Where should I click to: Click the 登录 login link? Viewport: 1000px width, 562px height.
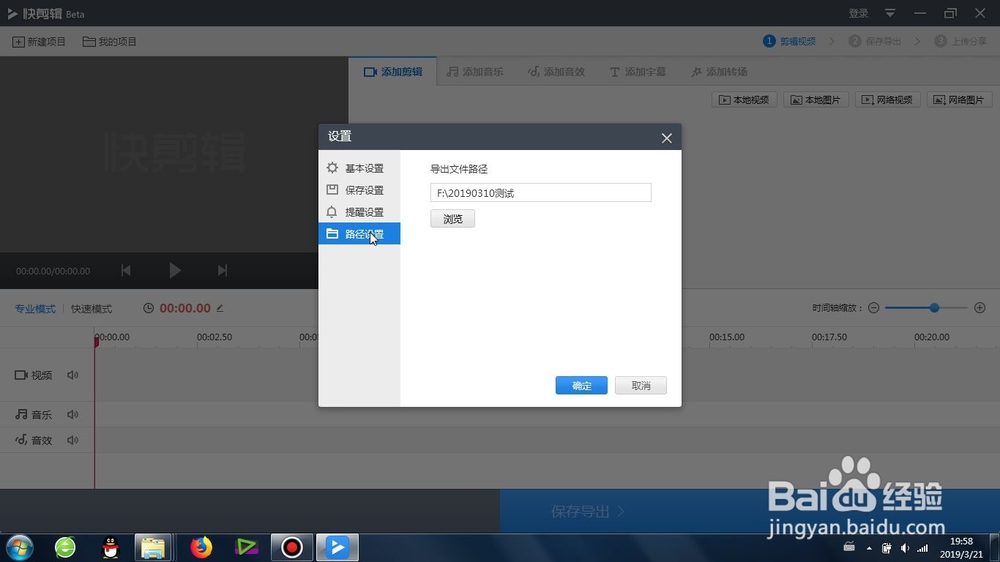point(858,13)
